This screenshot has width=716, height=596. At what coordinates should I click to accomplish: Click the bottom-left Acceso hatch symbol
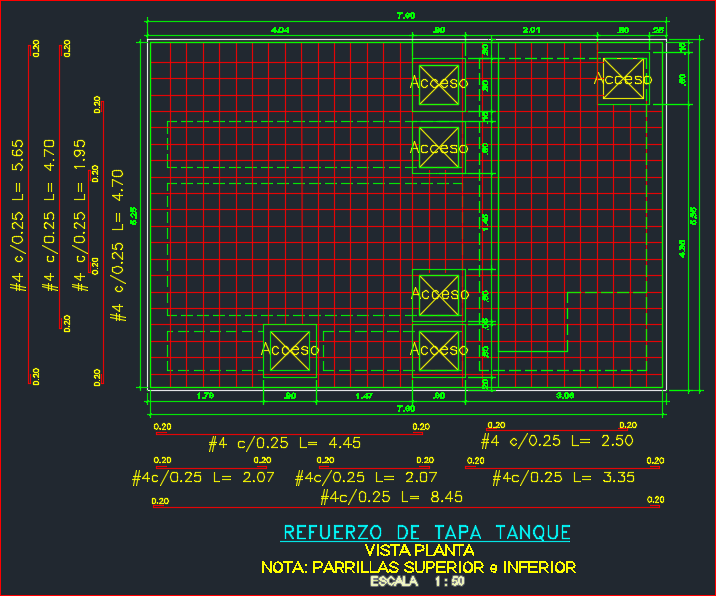(290, 351)
